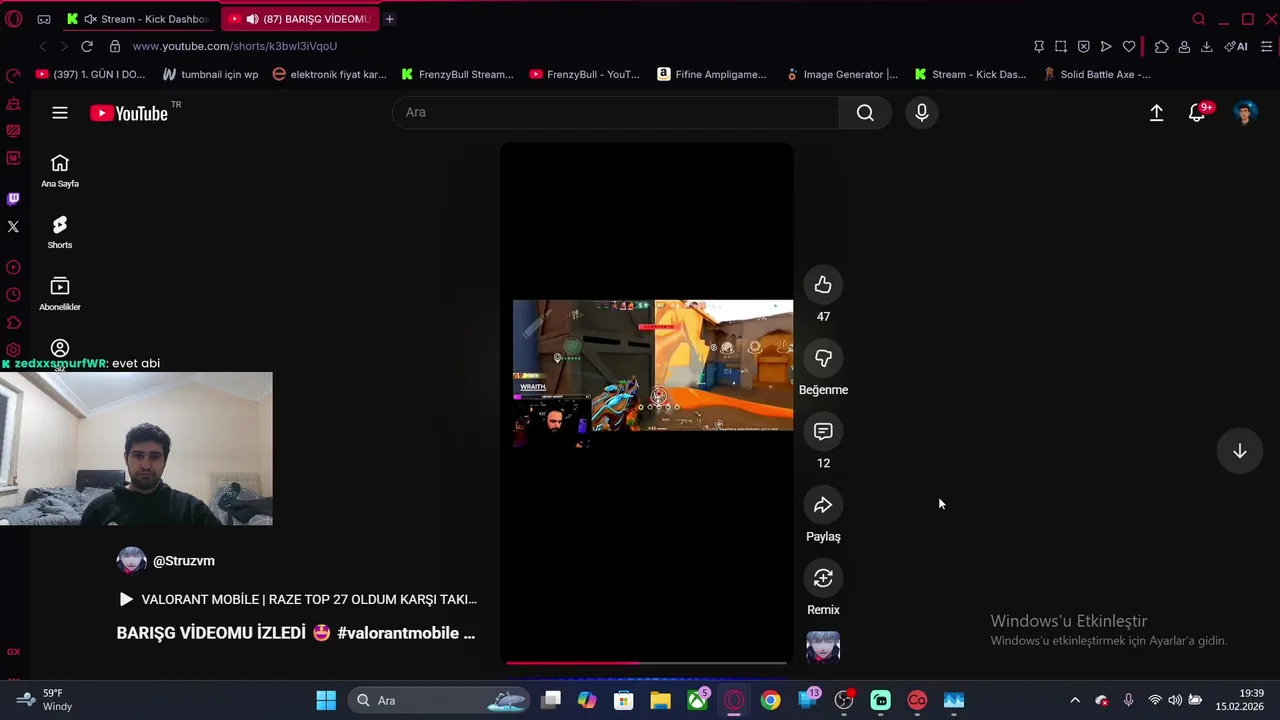Open the volume control in tray

click(x=1175, y=700)
